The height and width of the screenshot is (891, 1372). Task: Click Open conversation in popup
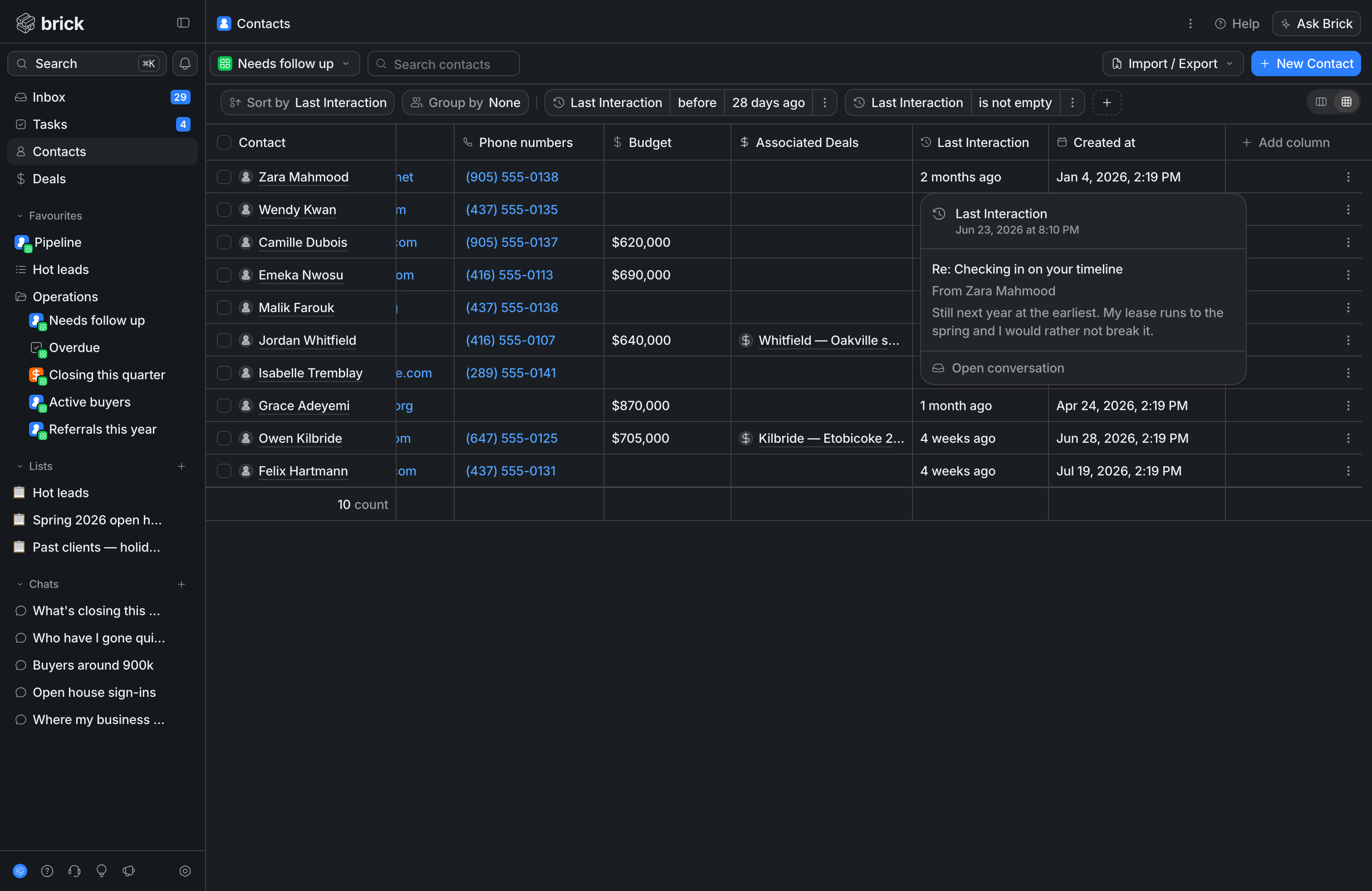pos(998,367)
